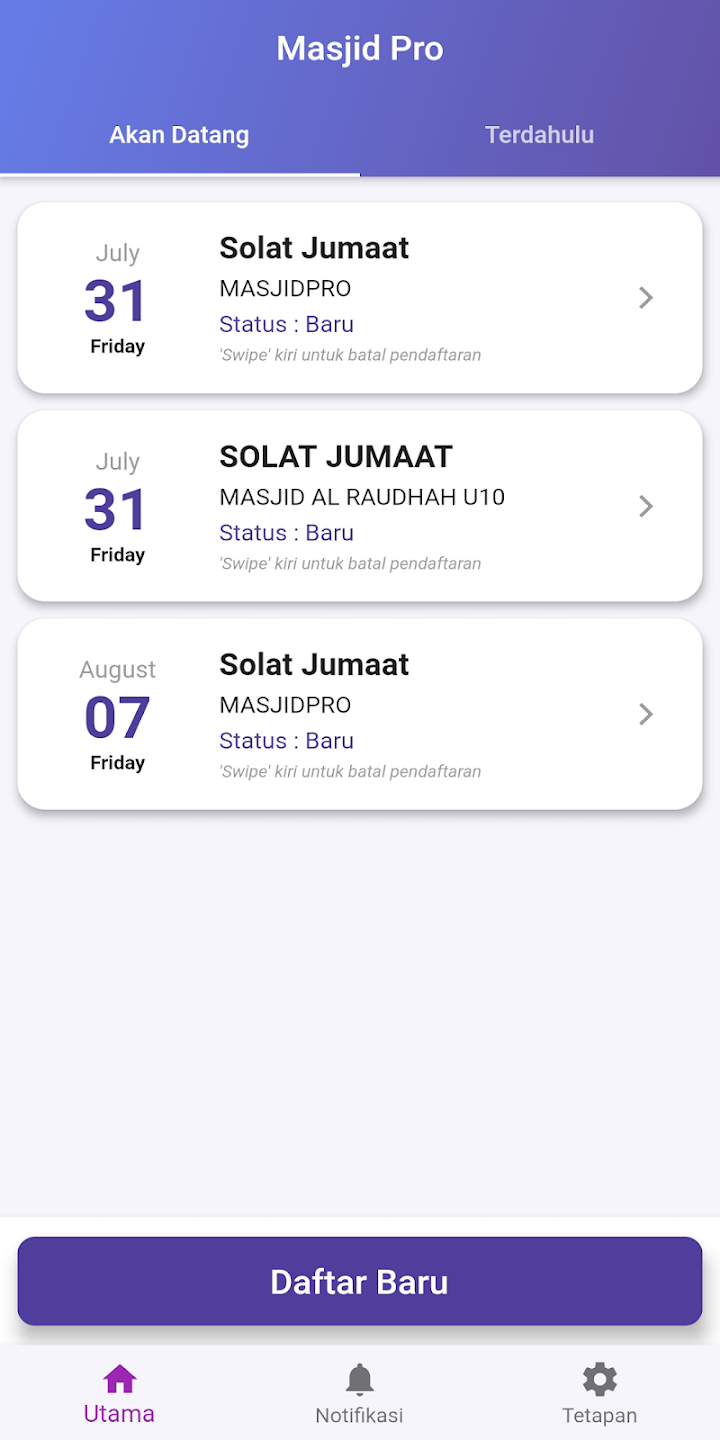Tap the July 31 date on first card
720x1440 pixels.
tap(117, 300)
